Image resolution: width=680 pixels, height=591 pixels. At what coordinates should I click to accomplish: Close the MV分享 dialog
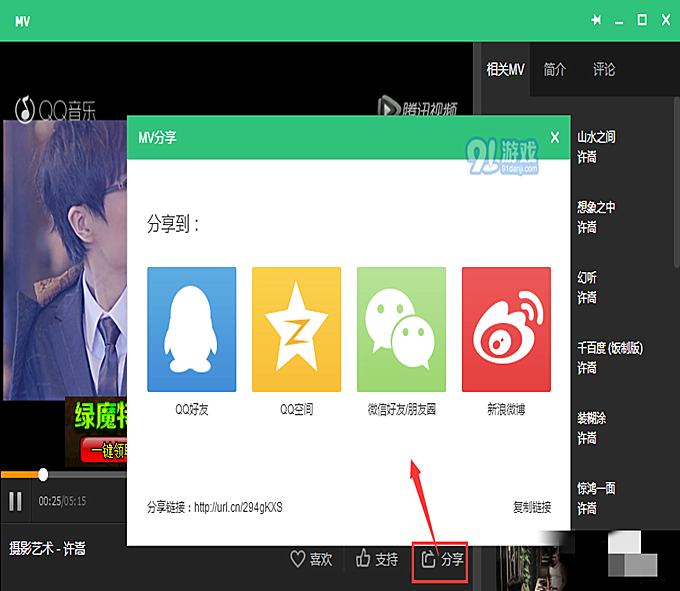click(555, 138)
